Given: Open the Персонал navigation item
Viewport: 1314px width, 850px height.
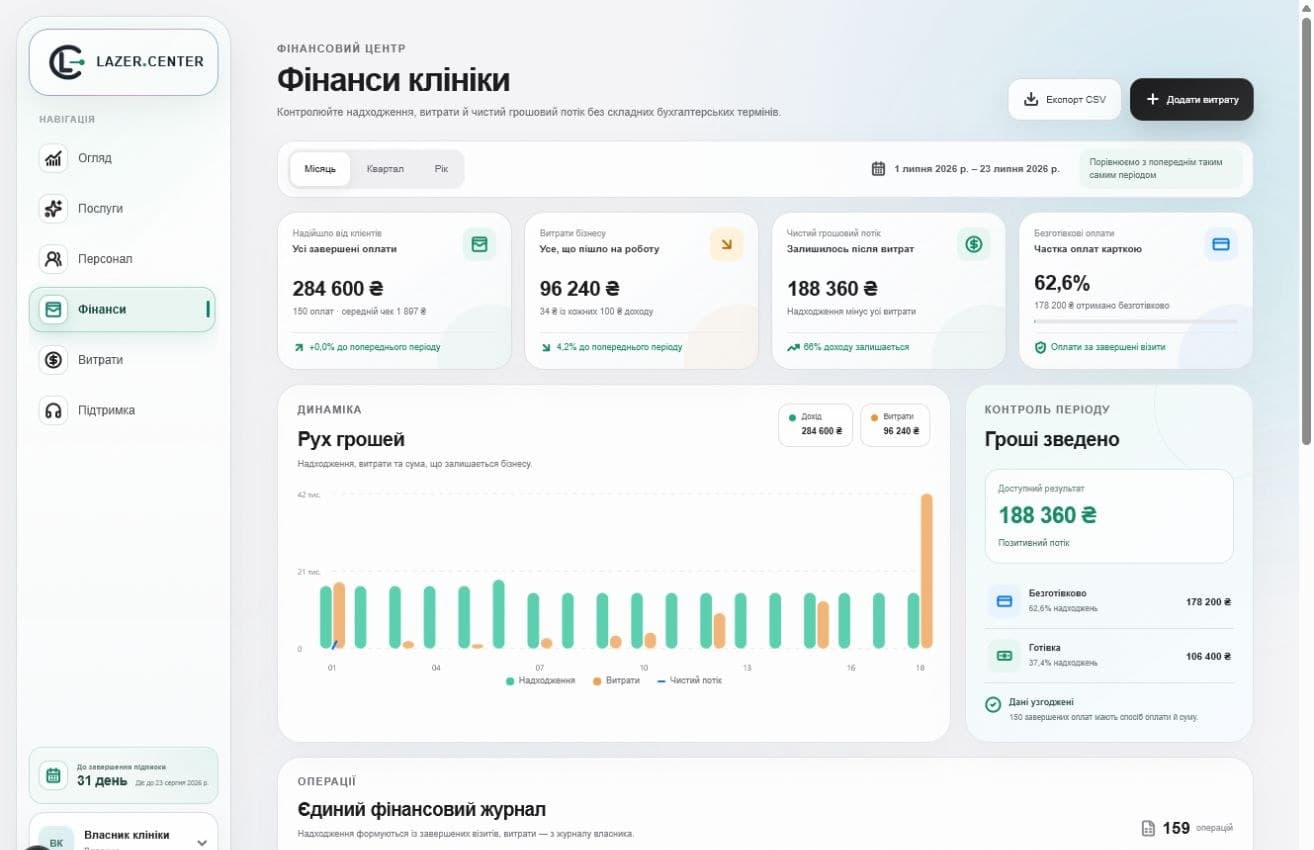Looking at the screenshot, I should [123, 259].
